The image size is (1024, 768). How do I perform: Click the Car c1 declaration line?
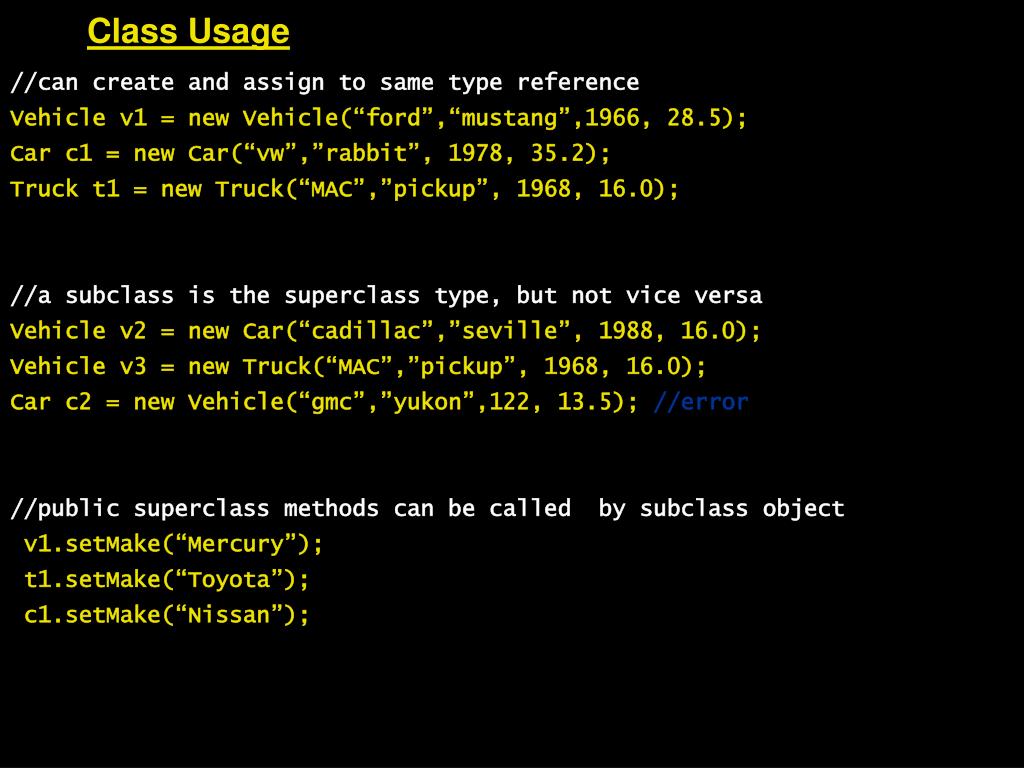(310, 153)
